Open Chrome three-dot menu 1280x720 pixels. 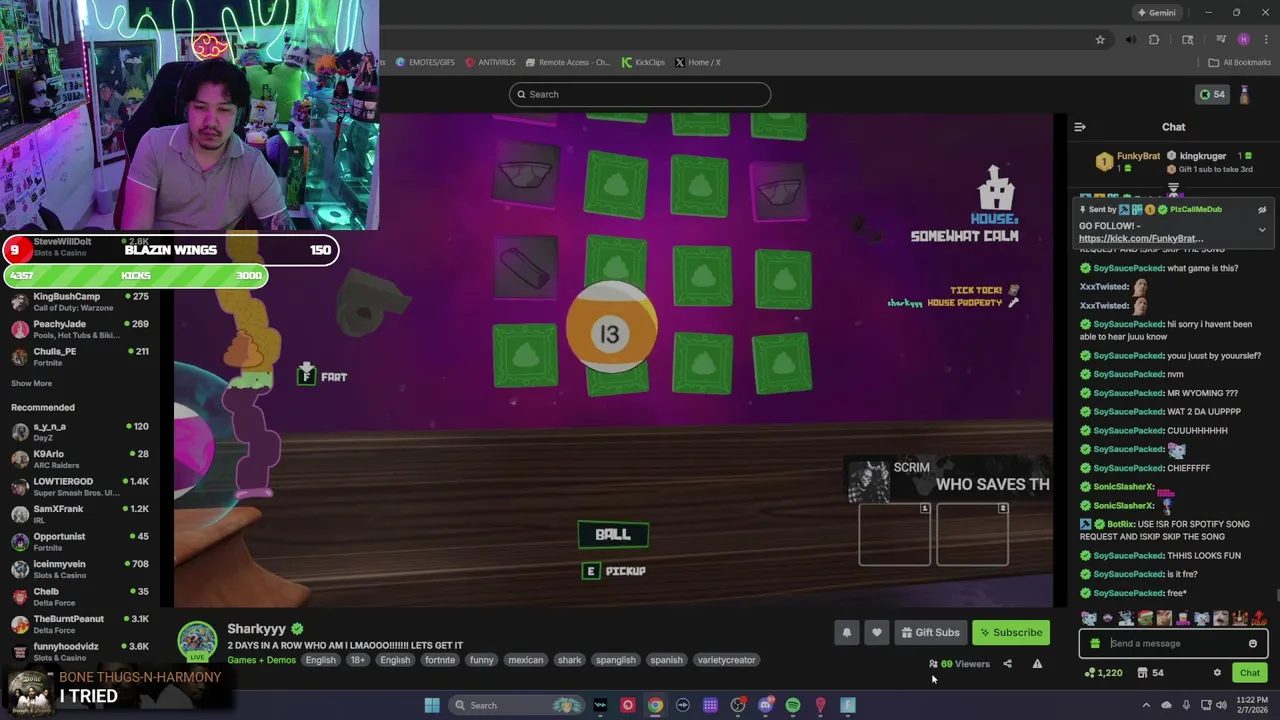point(1265,40)
